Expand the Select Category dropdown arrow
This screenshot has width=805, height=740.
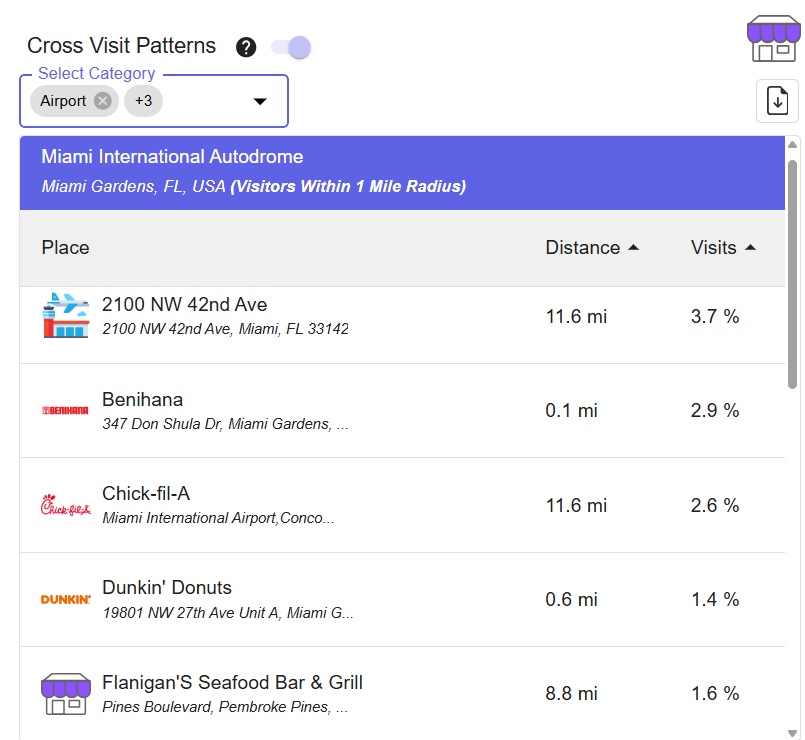pyautogui.click(x=260, y=101)
